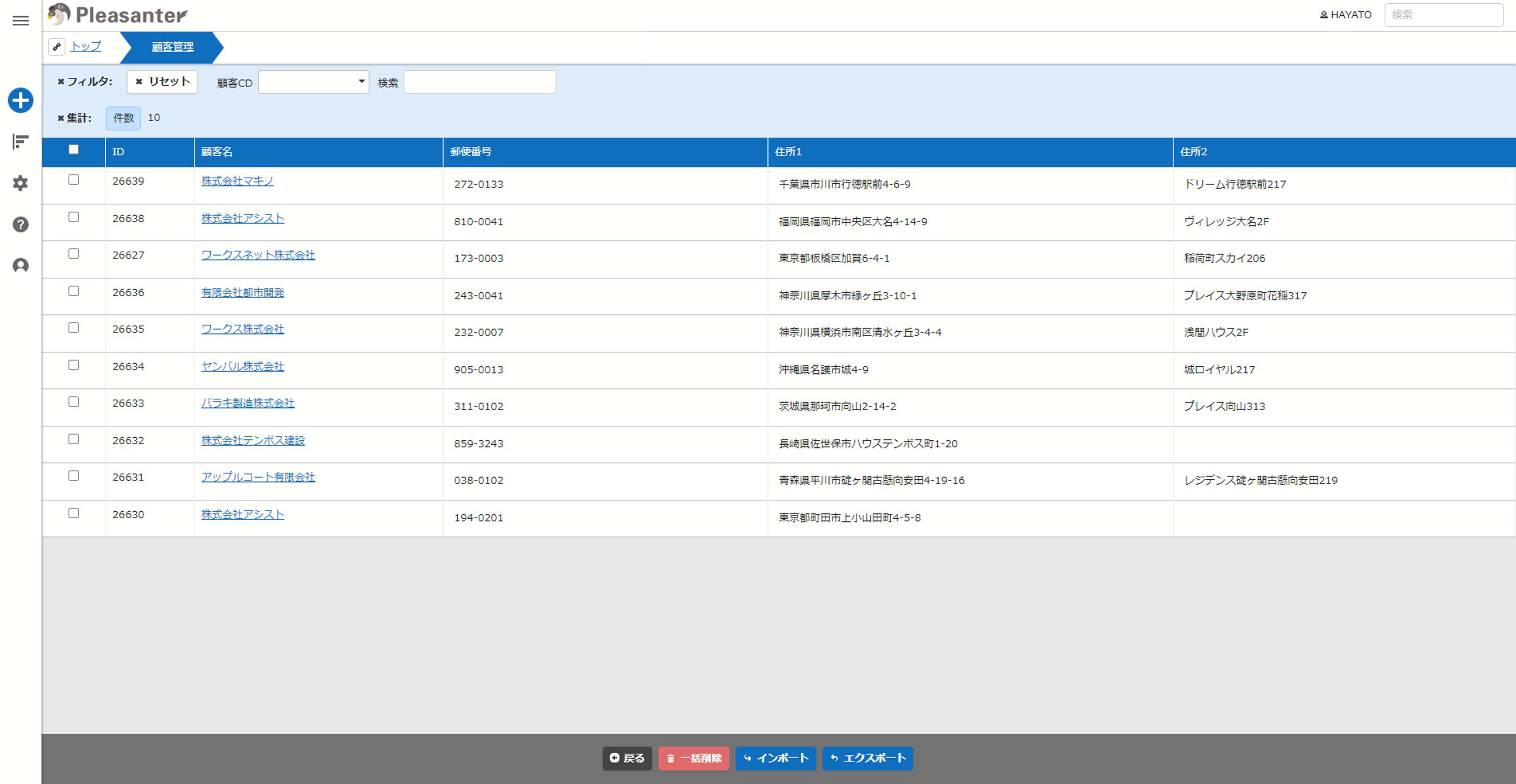Open the アップルコート有限会社 record link
This screenshot has width=1516, height=784.
(x=258, y=478)
